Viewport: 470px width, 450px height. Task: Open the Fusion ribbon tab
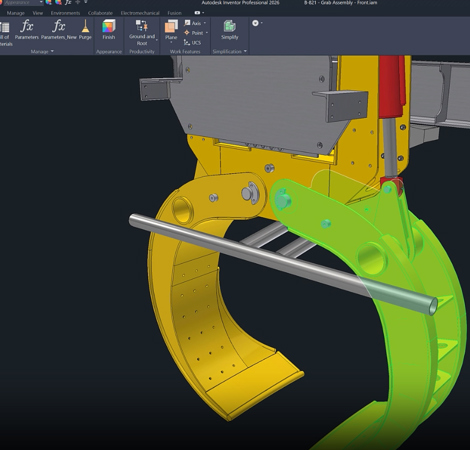175,13
